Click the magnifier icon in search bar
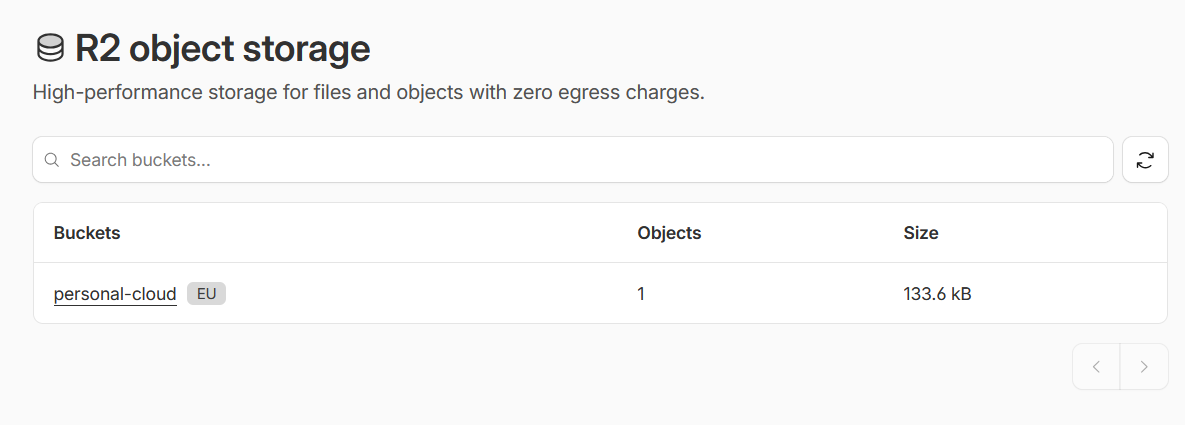 (52, 160)
